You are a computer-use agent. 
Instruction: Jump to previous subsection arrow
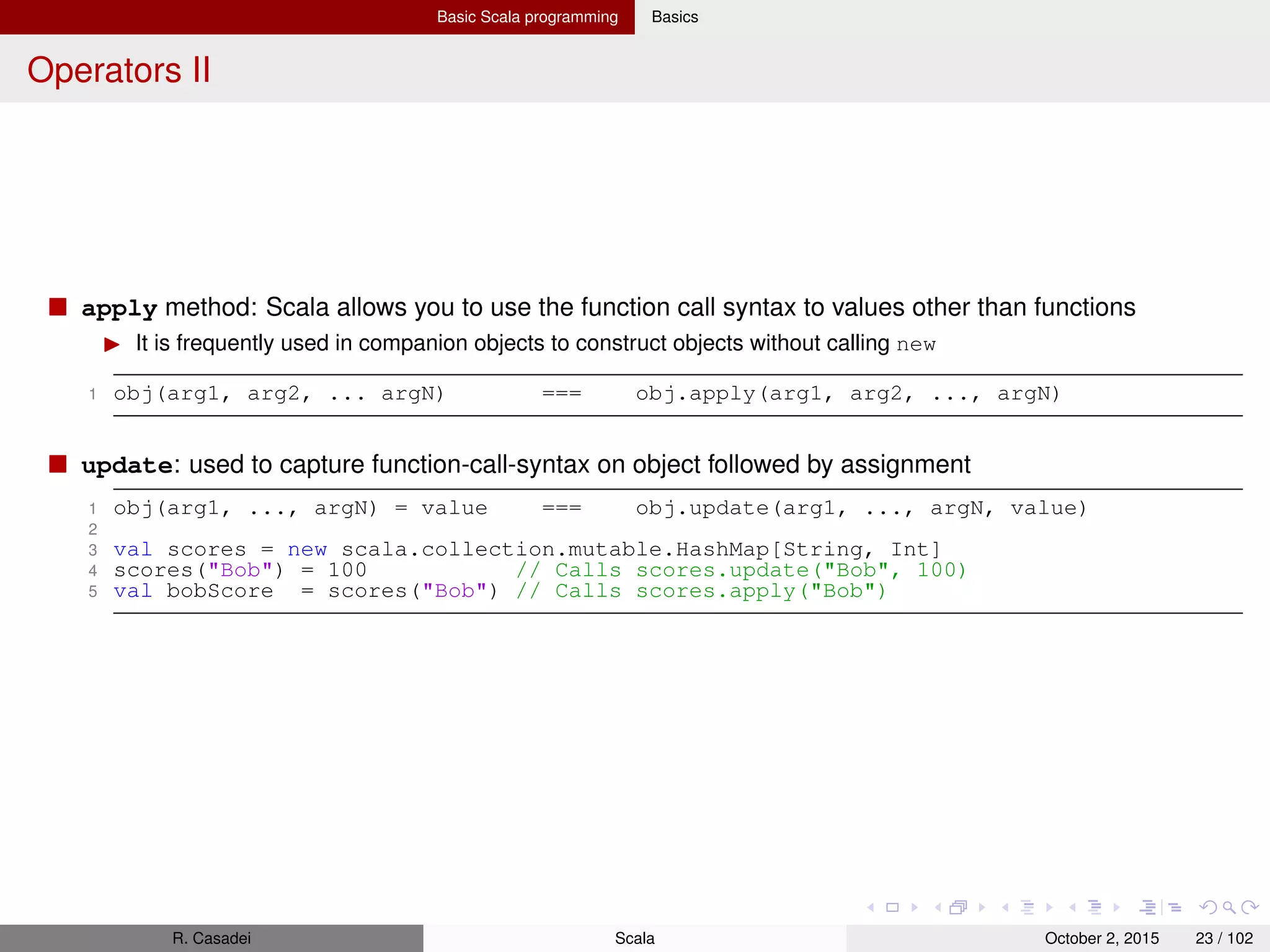(x=1005, y=907)
